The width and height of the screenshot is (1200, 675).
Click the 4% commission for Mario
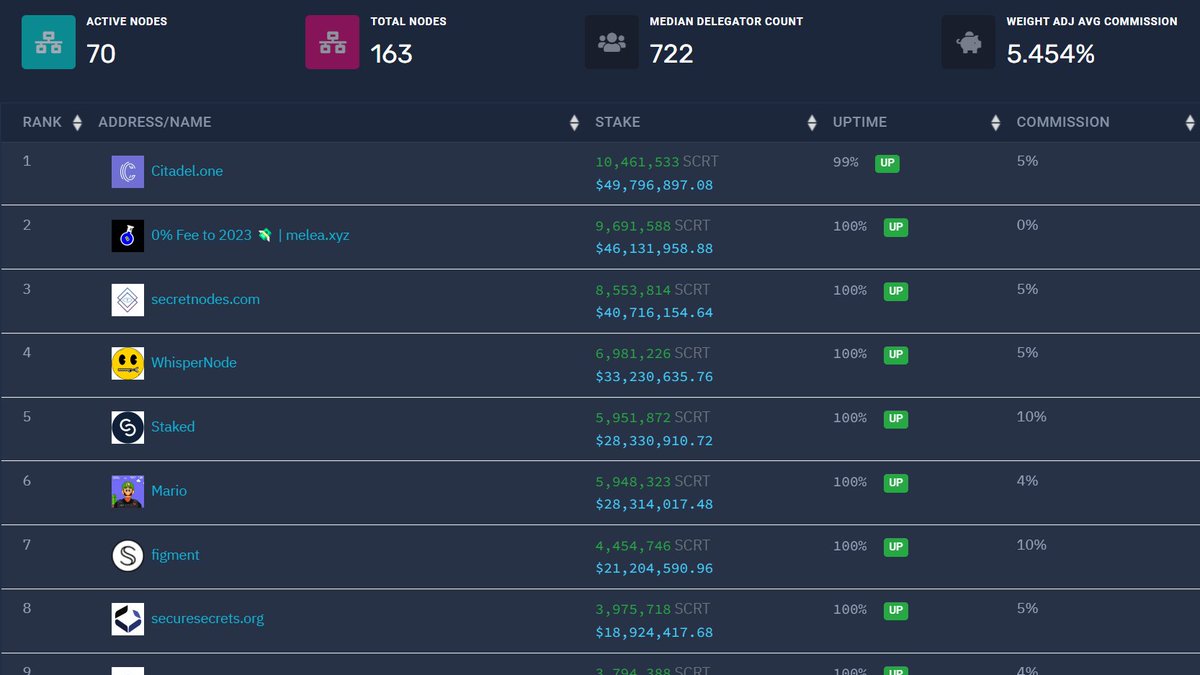[x=1027, y=481]
